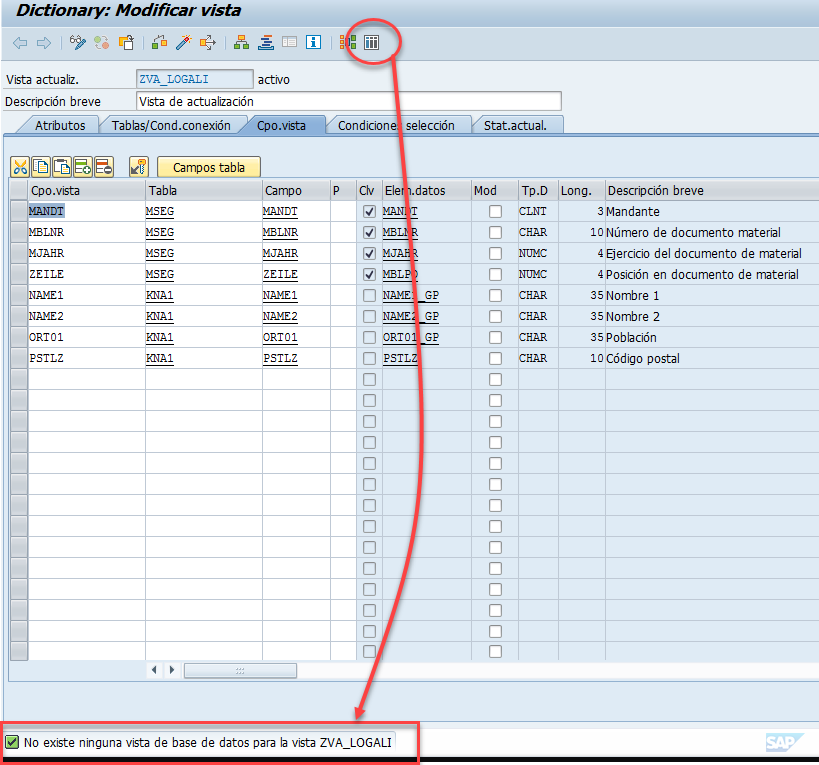Go forward with the right arrow icon

(44, 43)
